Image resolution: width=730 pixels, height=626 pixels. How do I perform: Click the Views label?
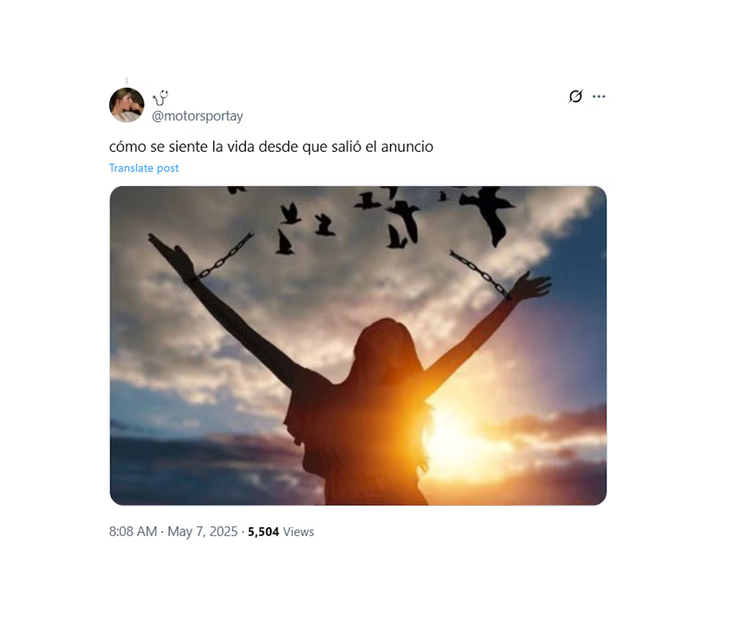298,532
